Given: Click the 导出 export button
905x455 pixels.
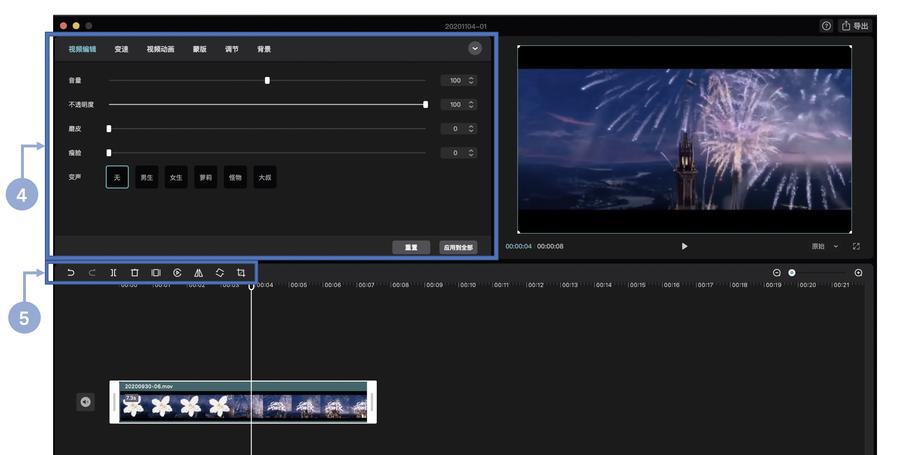Looking at the screenshot, I should click(x=855, y=26).
